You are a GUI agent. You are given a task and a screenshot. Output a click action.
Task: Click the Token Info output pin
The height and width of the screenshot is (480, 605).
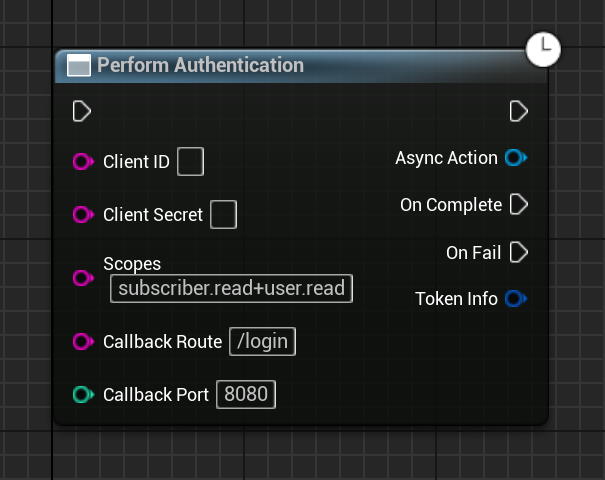pos(516,299)
